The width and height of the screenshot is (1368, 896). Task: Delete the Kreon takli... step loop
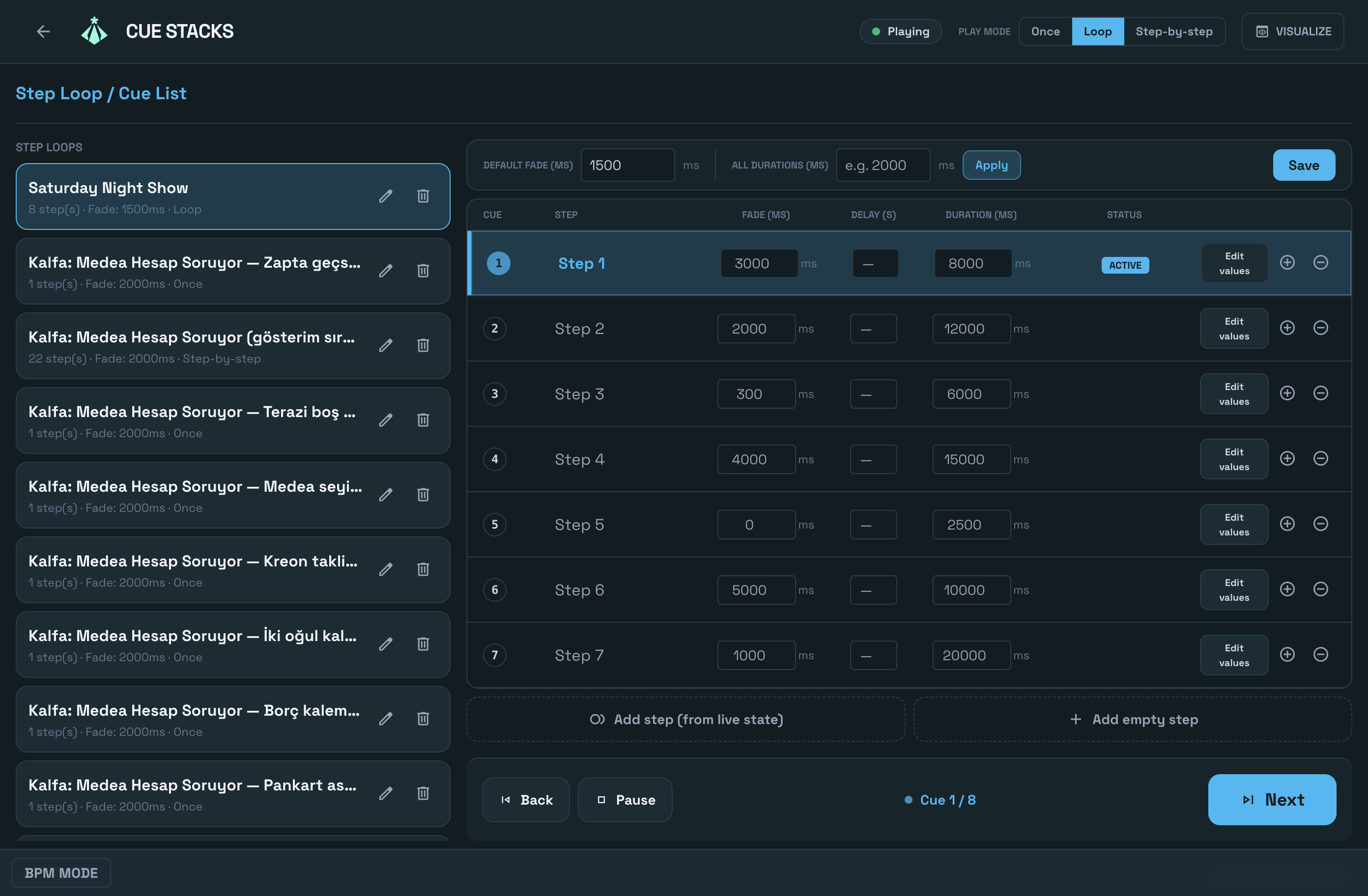tap(423, 570)
